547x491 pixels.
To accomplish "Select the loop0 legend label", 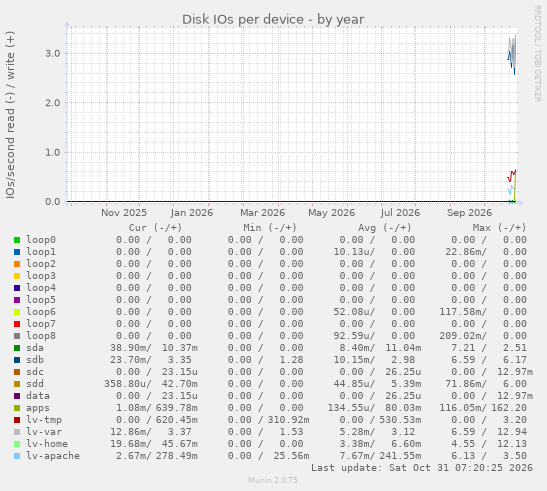I will coord(41,240).
